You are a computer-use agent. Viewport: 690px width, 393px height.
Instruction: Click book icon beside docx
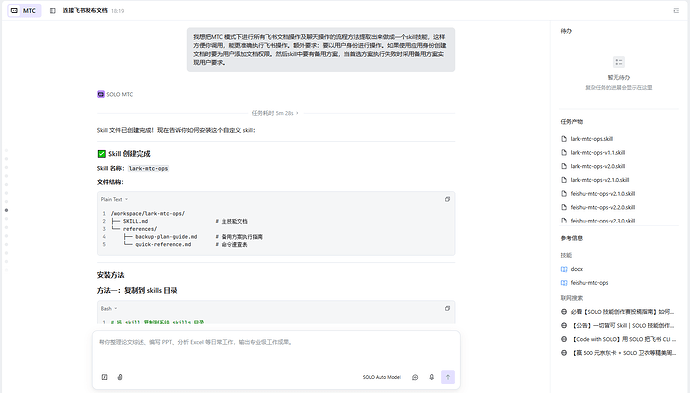click(x=564, y=269)
